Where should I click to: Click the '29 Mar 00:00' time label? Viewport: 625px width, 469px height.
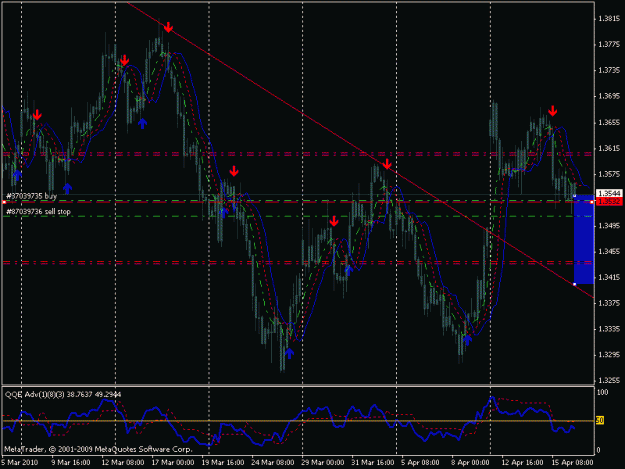(x=322, y=462)
